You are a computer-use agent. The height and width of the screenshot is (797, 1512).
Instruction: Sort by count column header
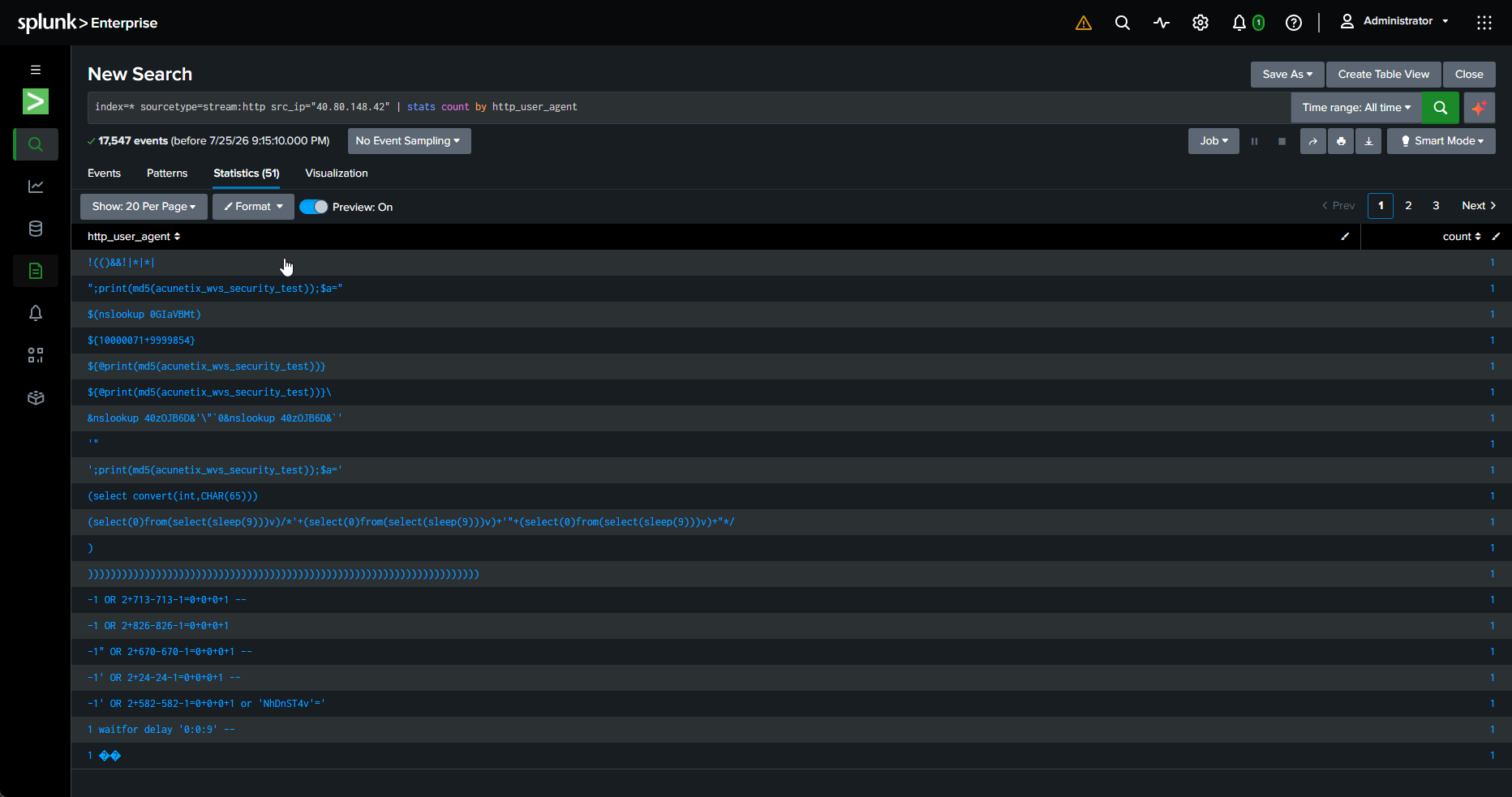click(1462, 237)
